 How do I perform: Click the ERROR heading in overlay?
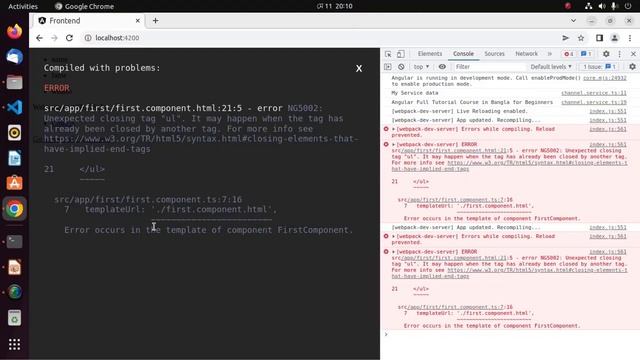[x=57, y=88]
